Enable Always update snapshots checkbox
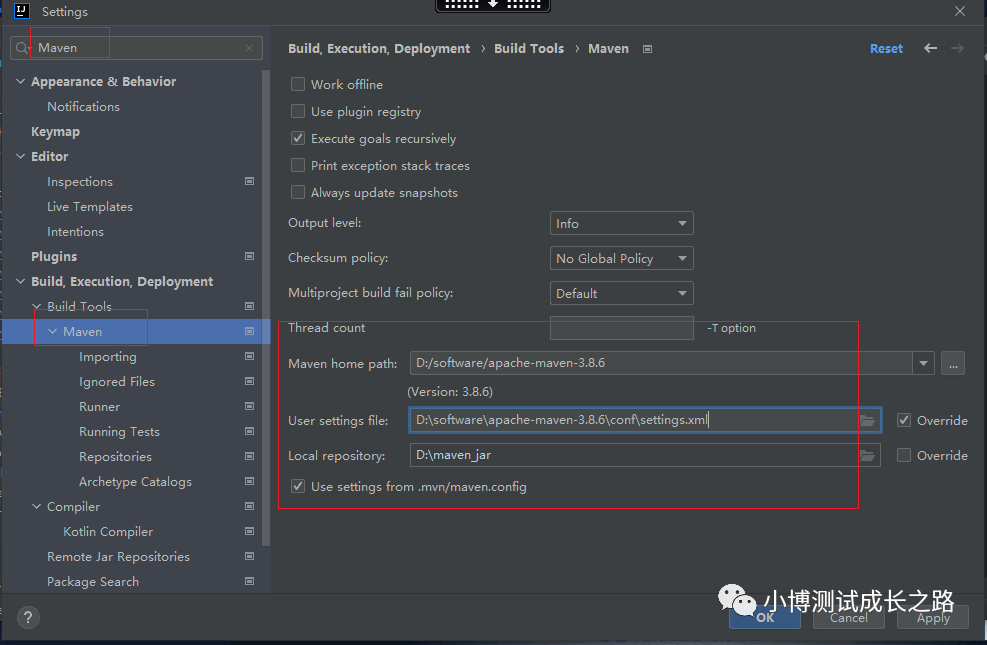987x645 pixels. 298,193
